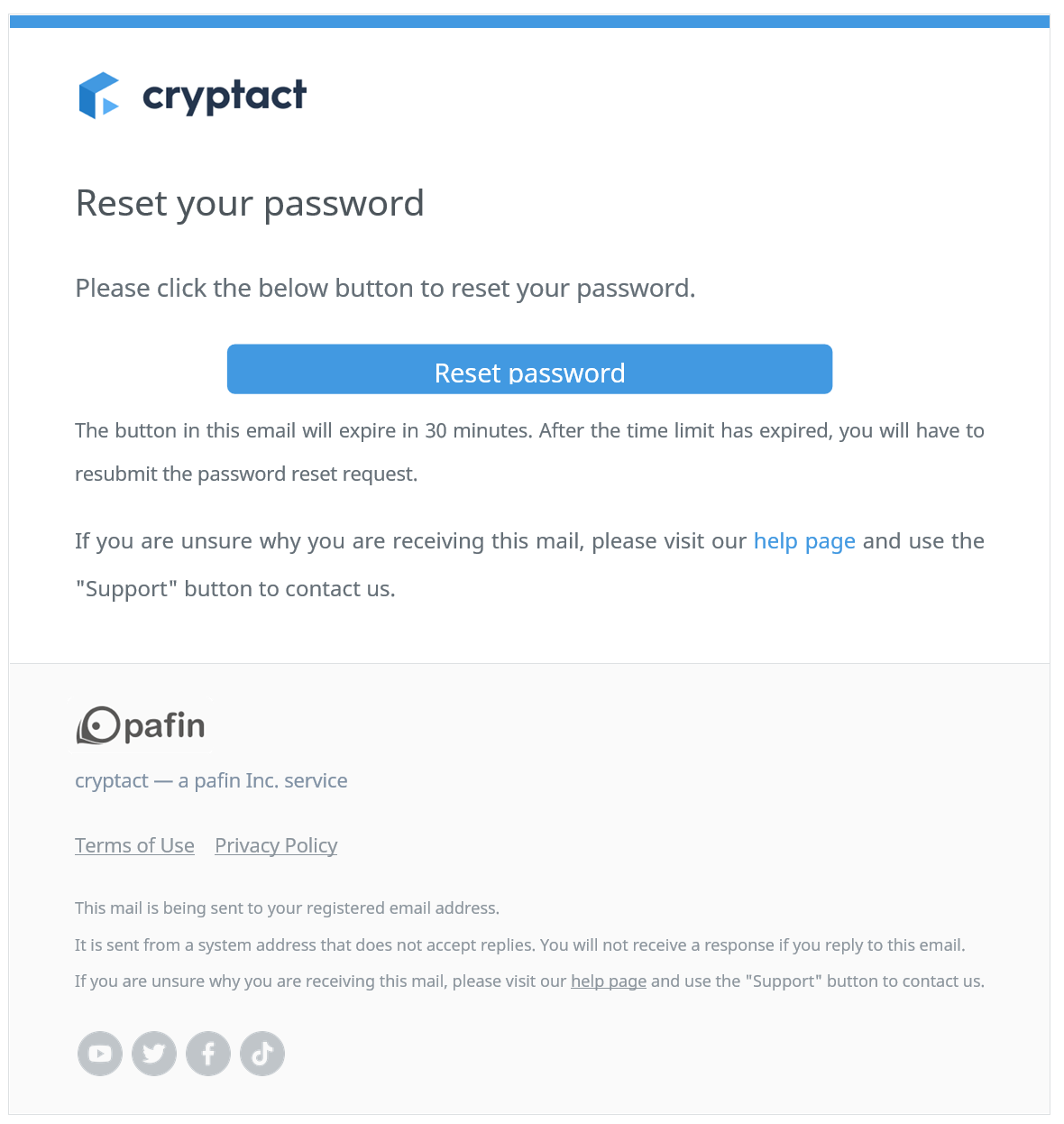Click the 30 minutes expiry notice text
The height and width of the screenshot is (1124, 1064).
coord(529,452)
